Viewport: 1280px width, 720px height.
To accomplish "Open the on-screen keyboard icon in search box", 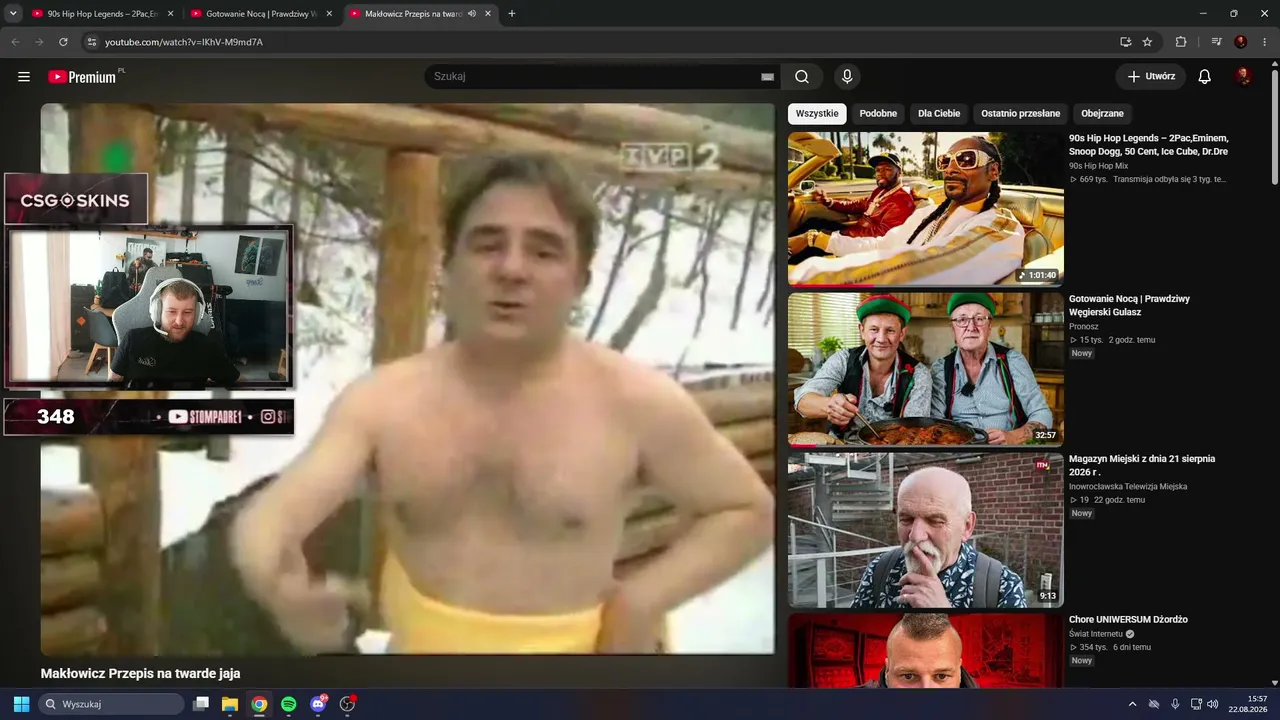I will [x=767, y=77].
